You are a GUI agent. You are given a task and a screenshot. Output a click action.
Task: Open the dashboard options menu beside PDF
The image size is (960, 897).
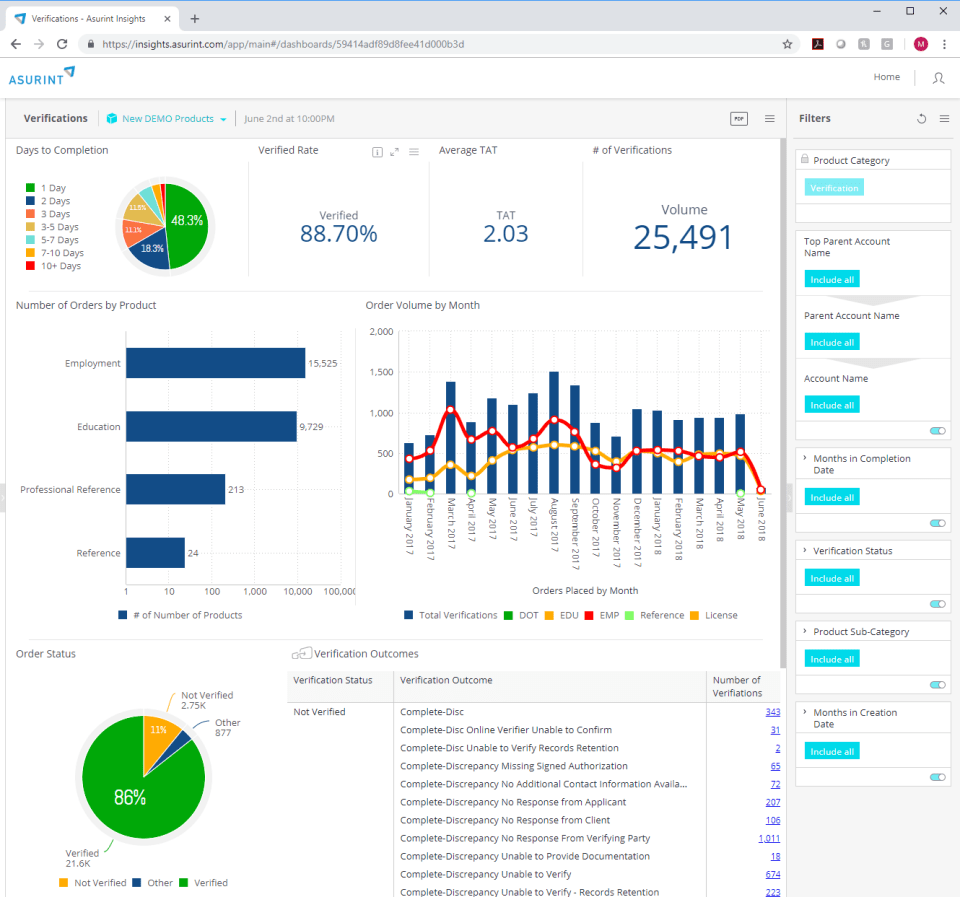click(x=769, y=118)
